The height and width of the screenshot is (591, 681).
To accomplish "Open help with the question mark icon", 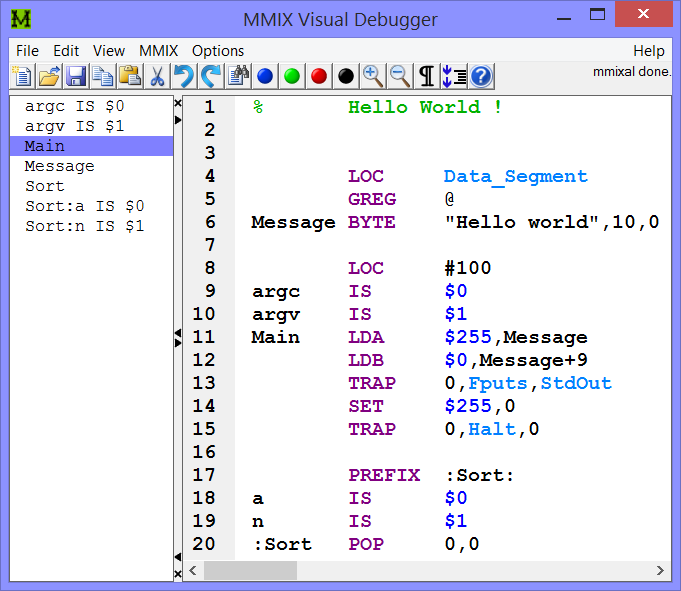I will (x=481, y=76).
